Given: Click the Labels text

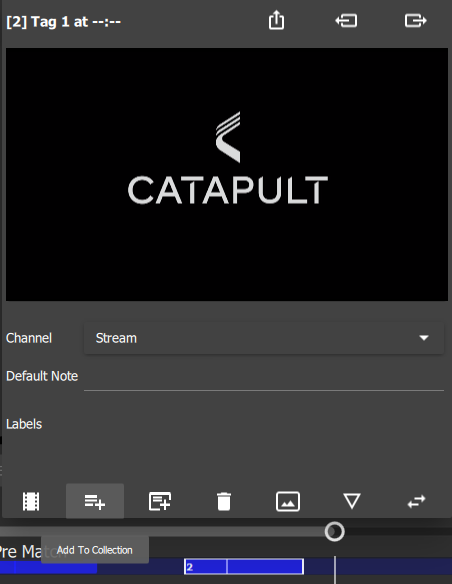Looking at the screenshot, I should click(24, 424).
